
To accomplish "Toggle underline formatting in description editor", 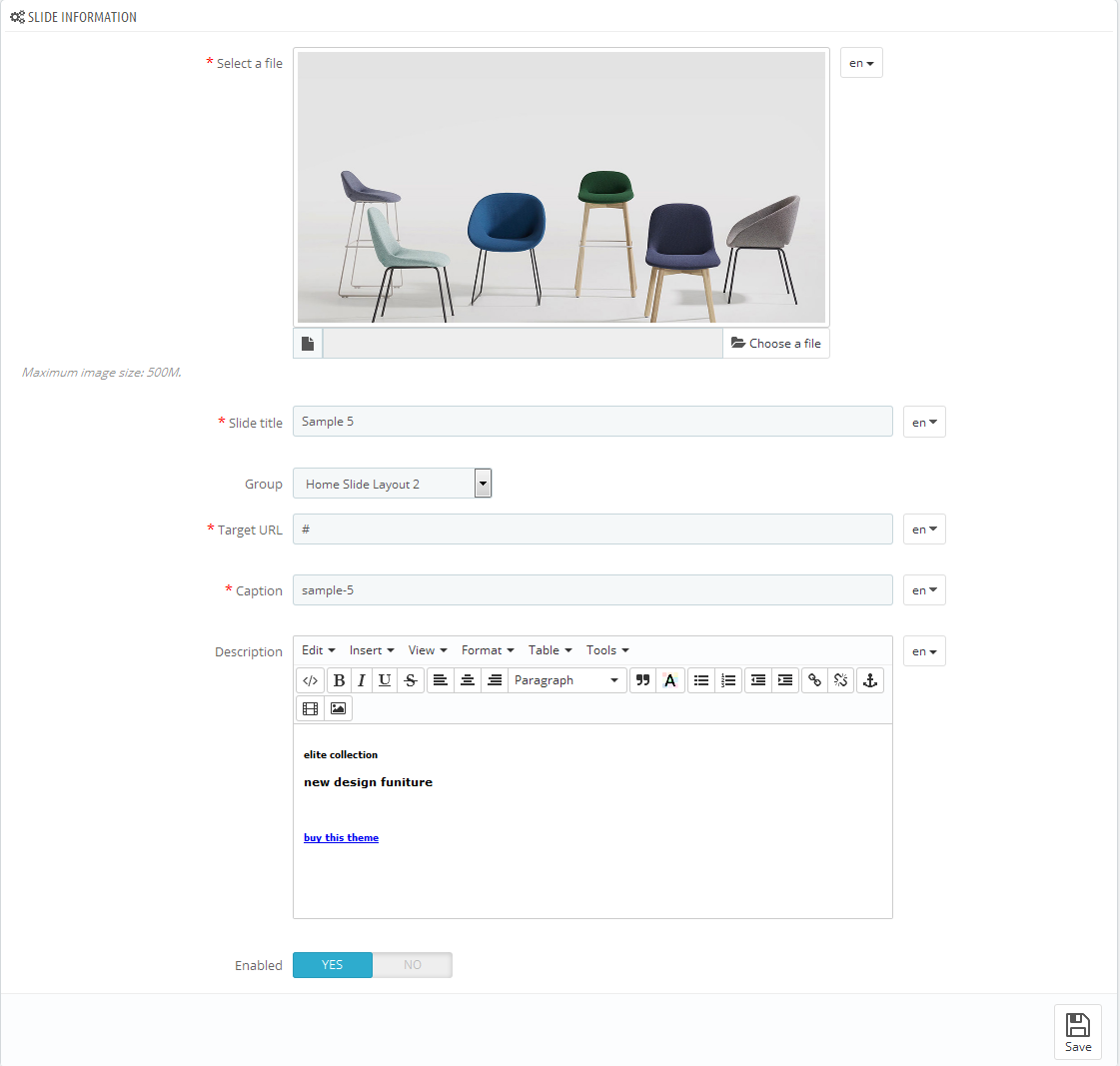I will tap(385, 680).
